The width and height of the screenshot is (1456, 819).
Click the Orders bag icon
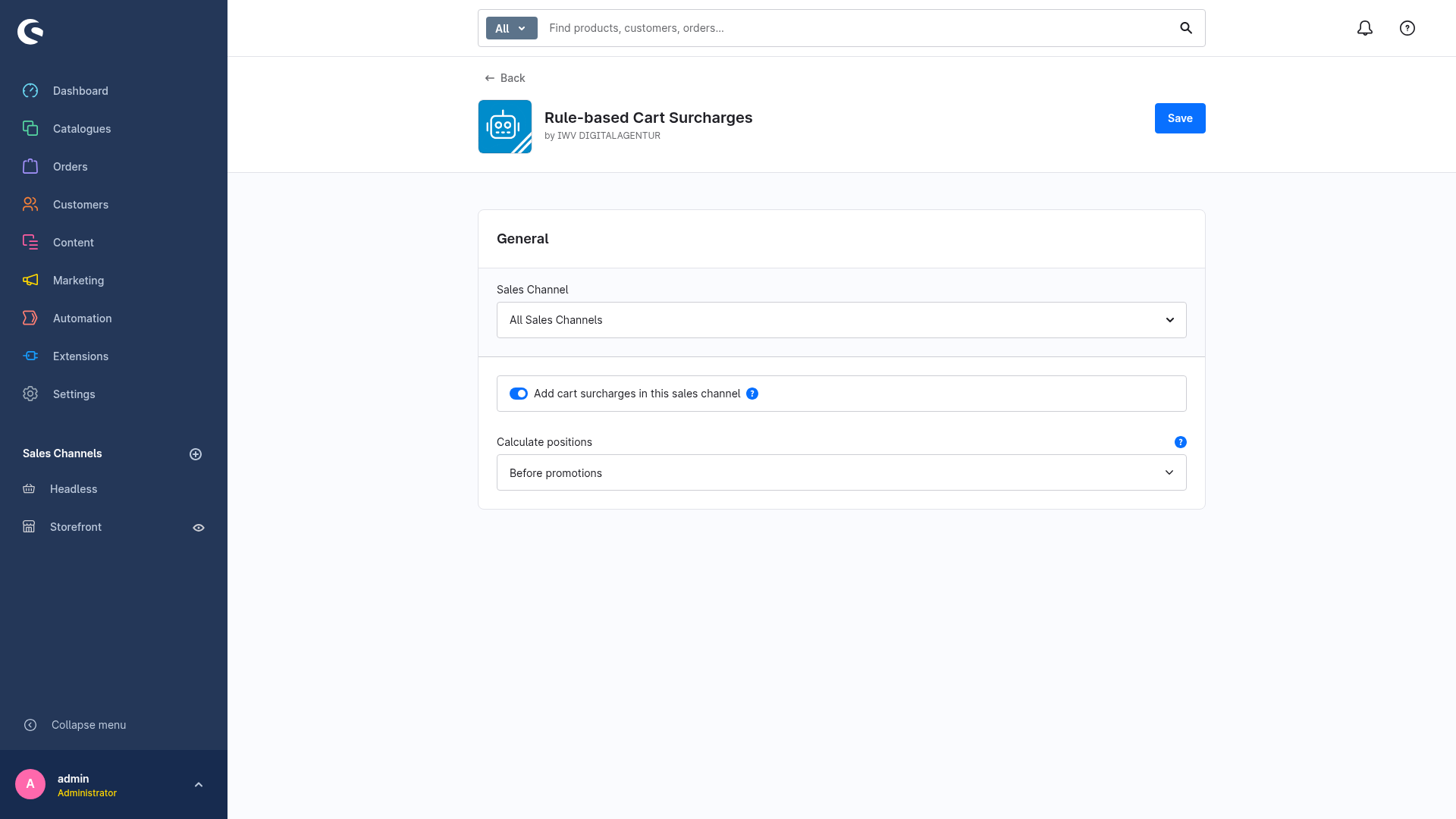(30, 167)
